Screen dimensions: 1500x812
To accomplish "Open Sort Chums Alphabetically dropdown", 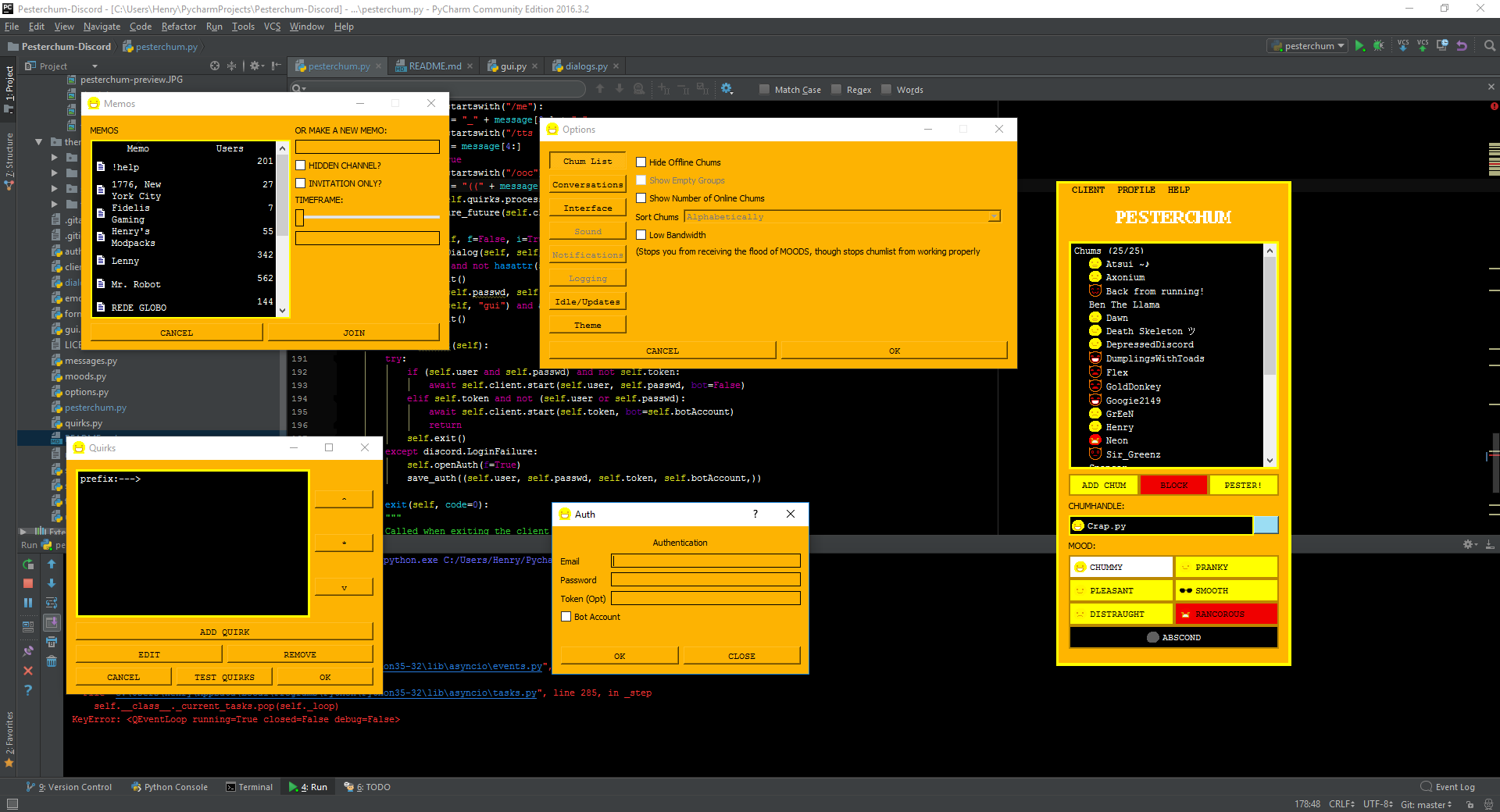I will click(x=842, y=216).
